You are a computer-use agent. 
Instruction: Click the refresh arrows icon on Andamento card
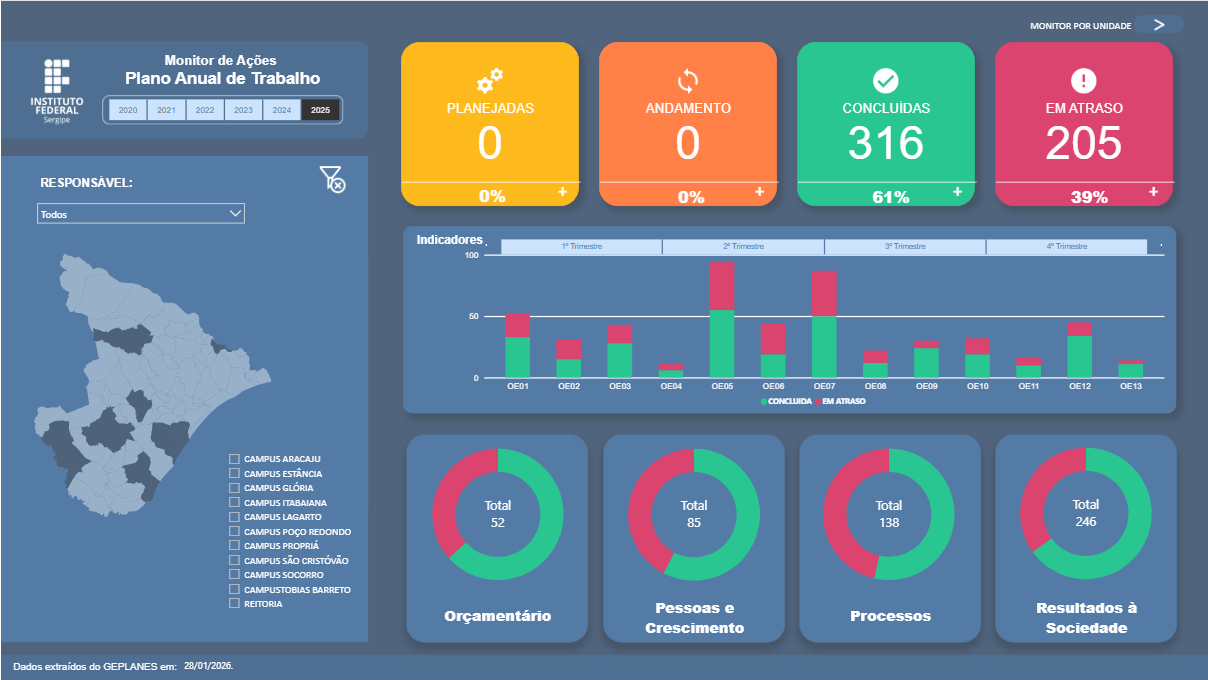687,80
